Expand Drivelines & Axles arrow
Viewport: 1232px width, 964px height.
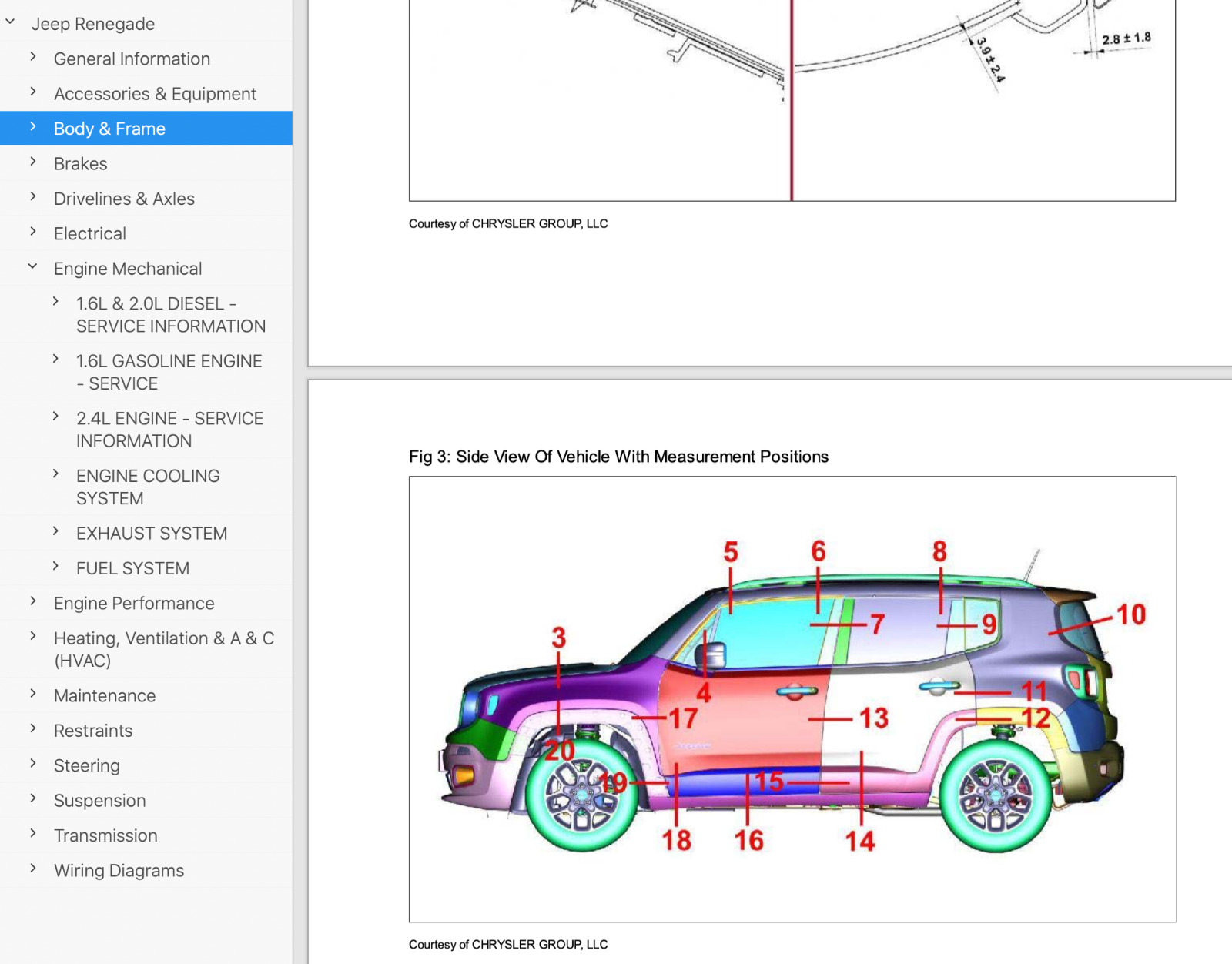tap(33, 197)
